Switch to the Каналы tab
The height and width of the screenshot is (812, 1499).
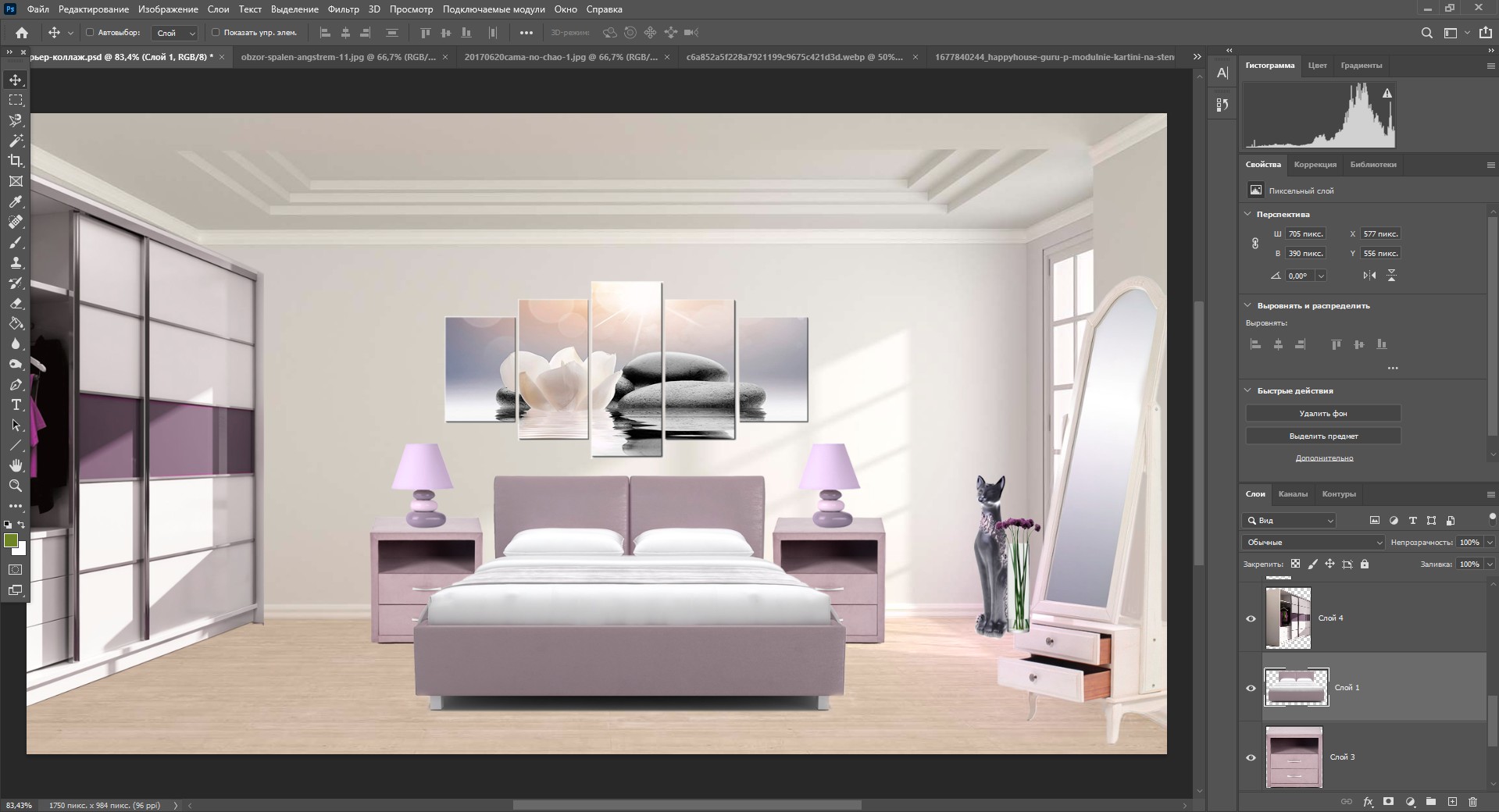(x=1293, y=493)
